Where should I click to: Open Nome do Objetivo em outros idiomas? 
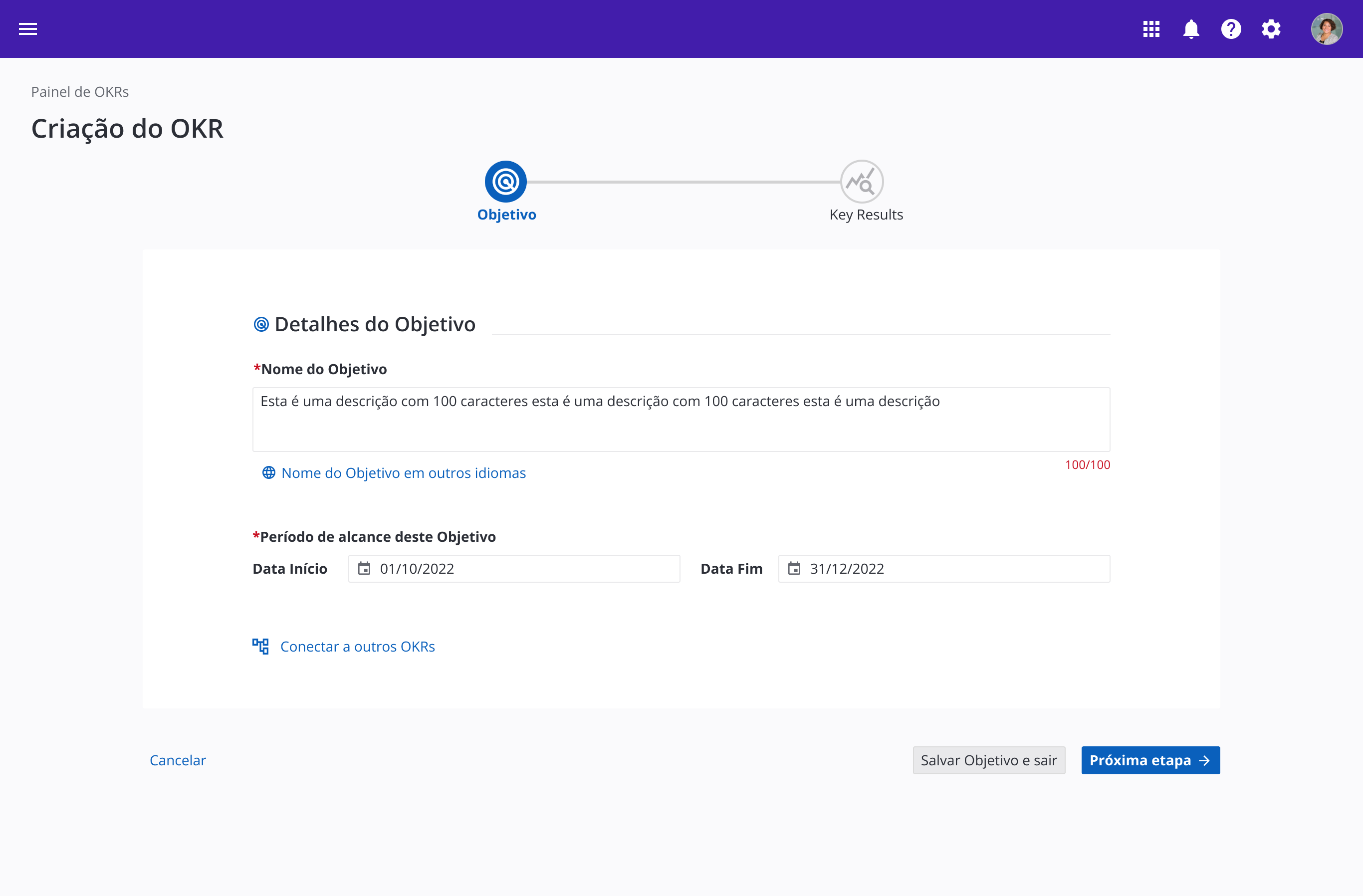pyautogui.click(x=403, y=473)
